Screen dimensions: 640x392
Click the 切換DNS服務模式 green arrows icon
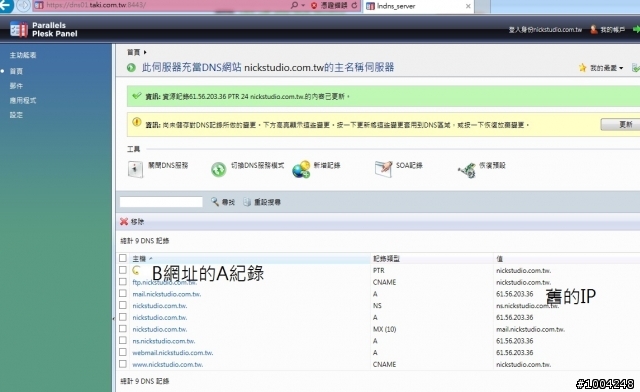[218, 169]
